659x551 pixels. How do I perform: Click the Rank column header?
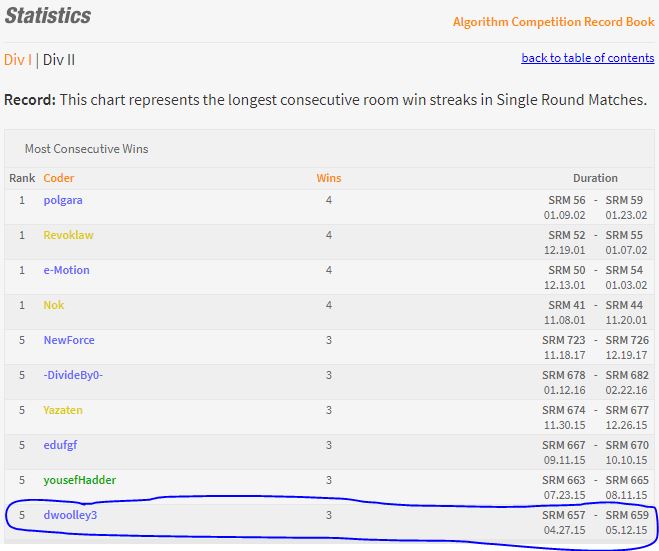pyautogui.click(x=22, y=178)
